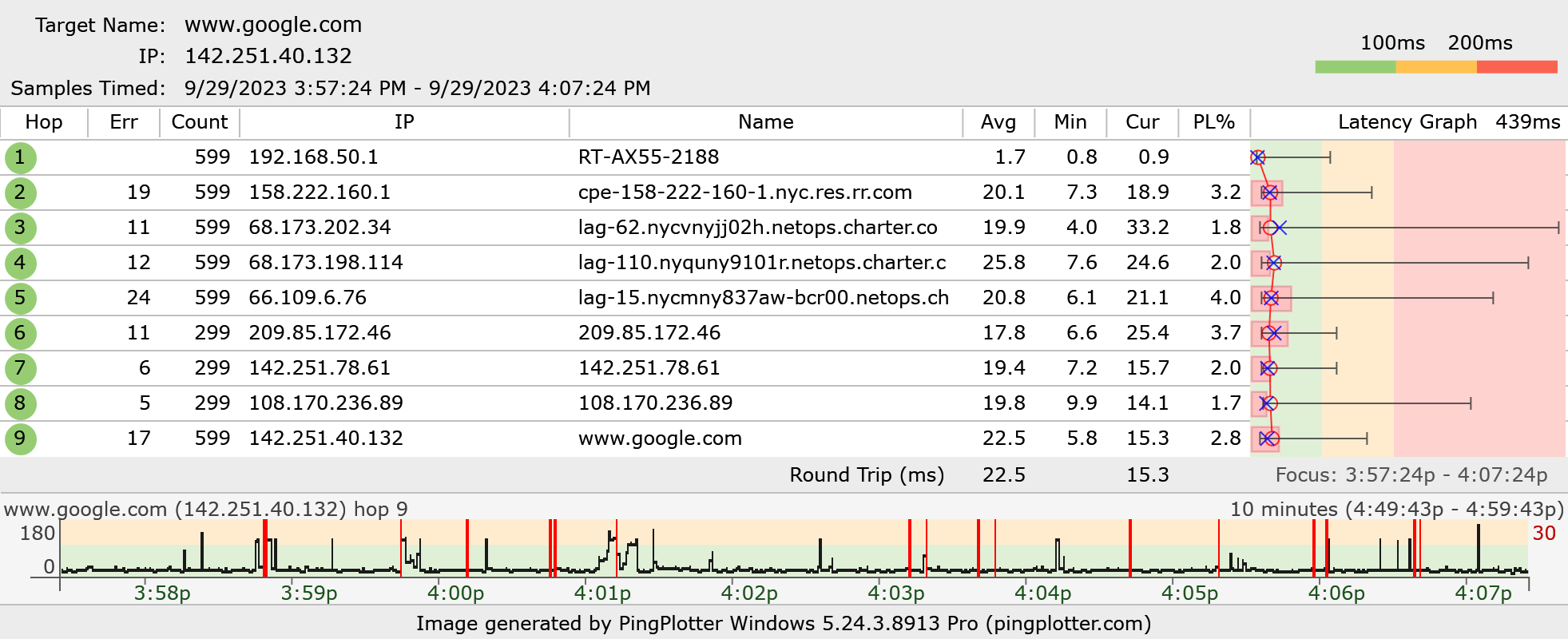Click the 4:05p mark on timeline
Screen dimensions: 1568x639
1189,593
